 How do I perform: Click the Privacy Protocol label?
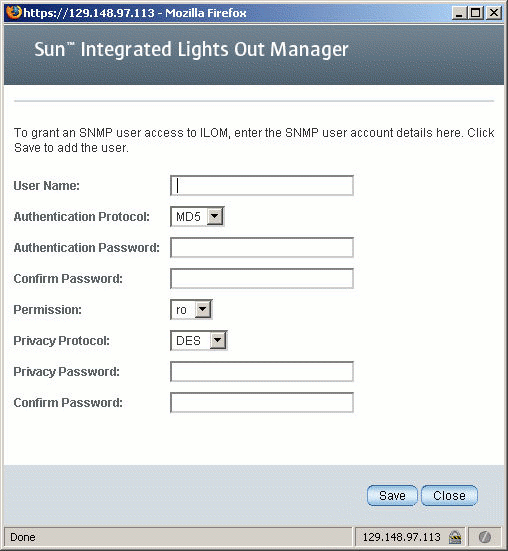click(61, 341)
